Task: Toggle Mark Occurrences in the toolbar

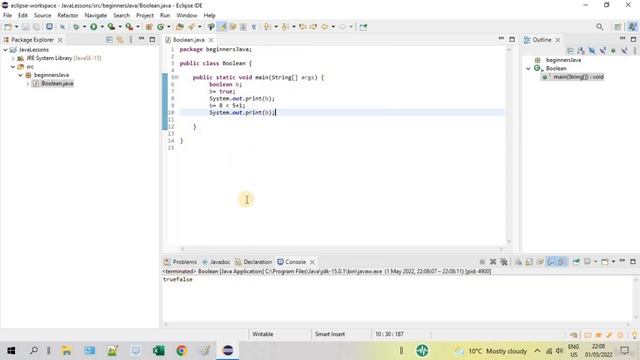Action: (222, 27)
